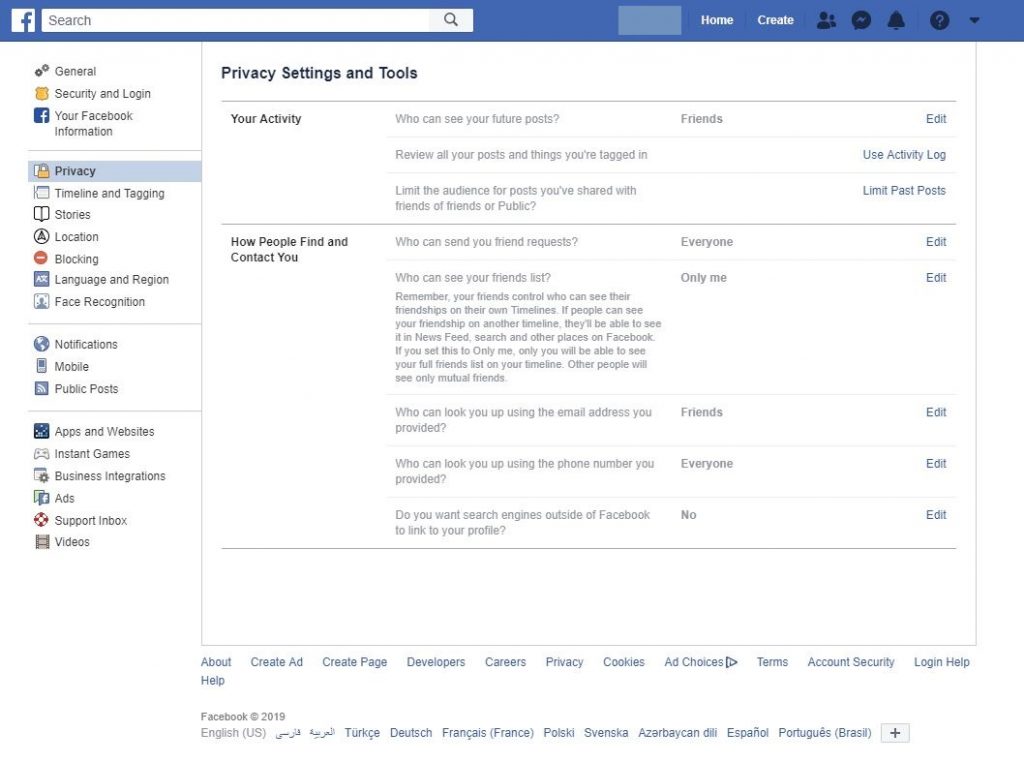The height and width of the screenshot is (763, 1024).
Task: Open the About footer link
Action: coord(216,662)
